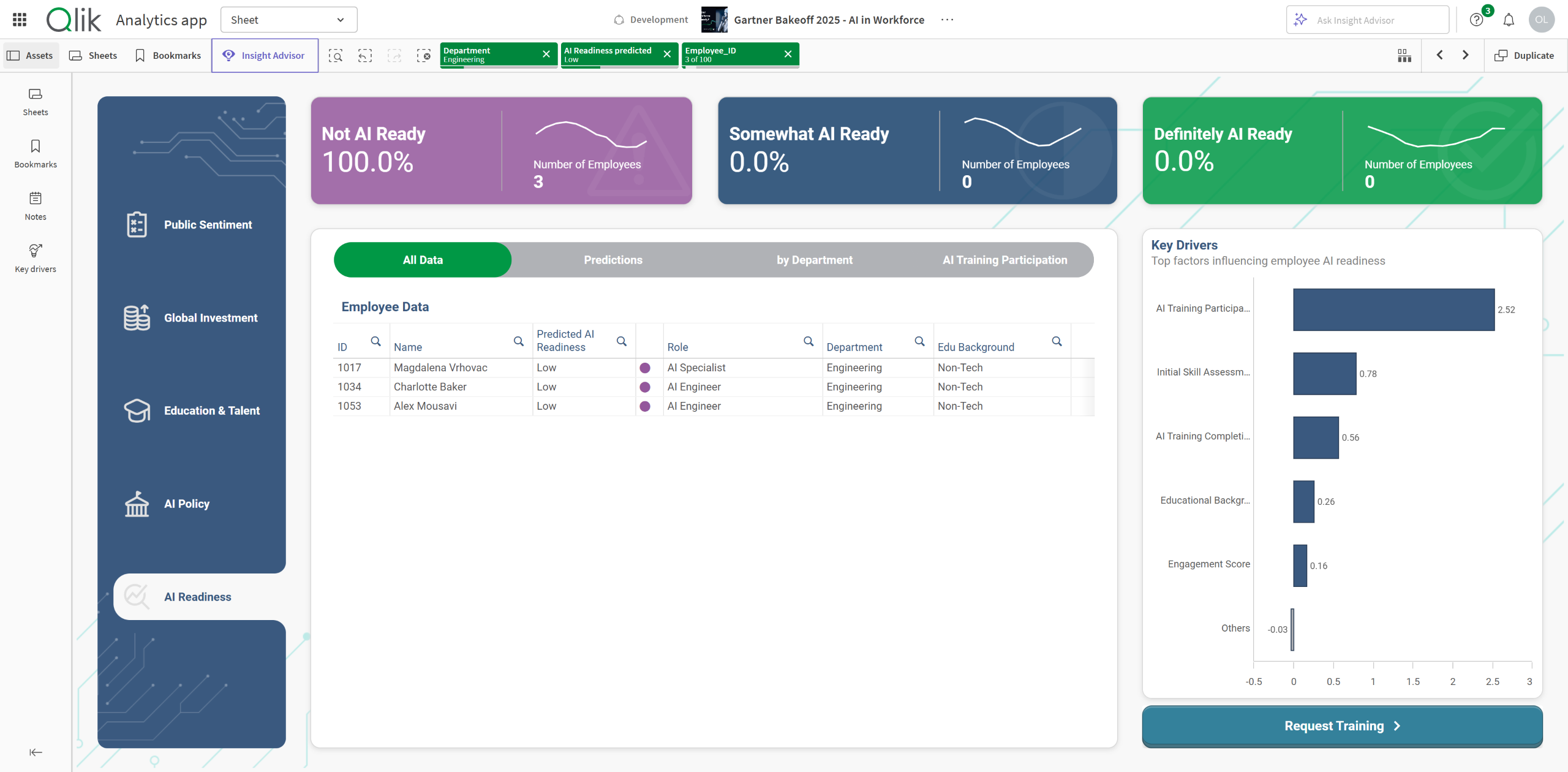Open help icon with badge

1477,20
